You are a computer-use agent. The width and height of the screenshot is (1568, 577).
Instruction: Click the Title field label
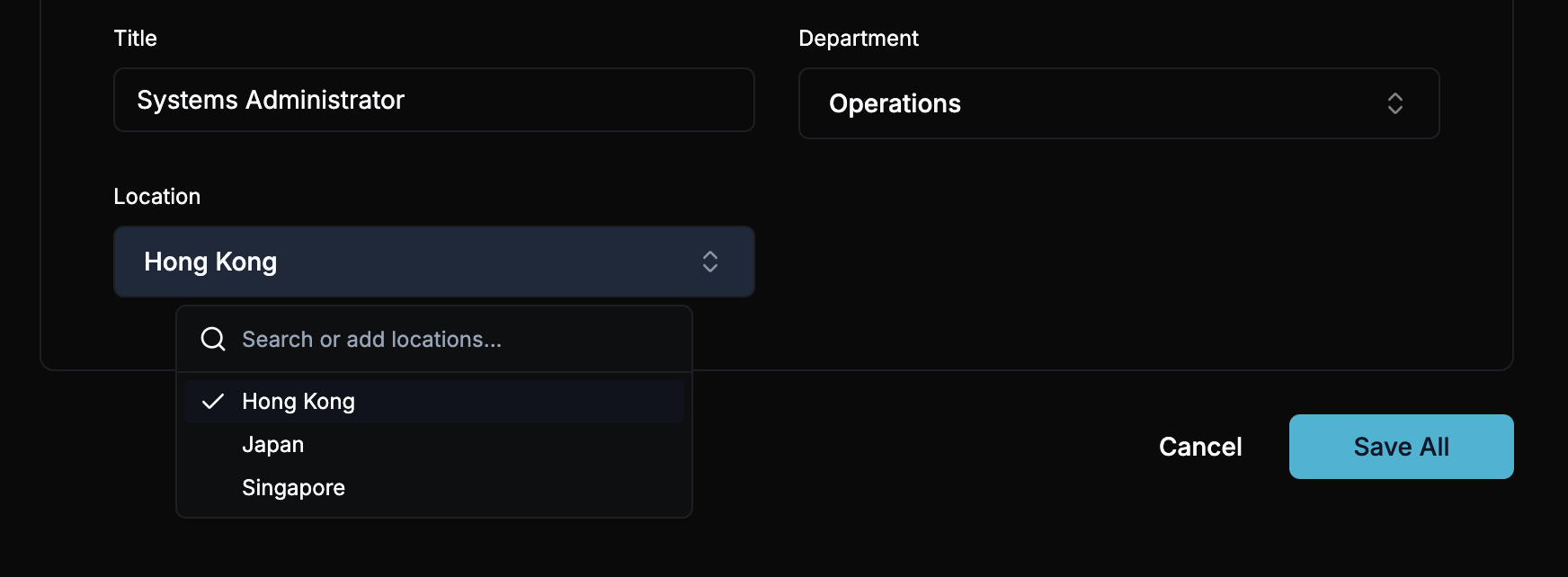pyautogui.click(x=135, y=39)
